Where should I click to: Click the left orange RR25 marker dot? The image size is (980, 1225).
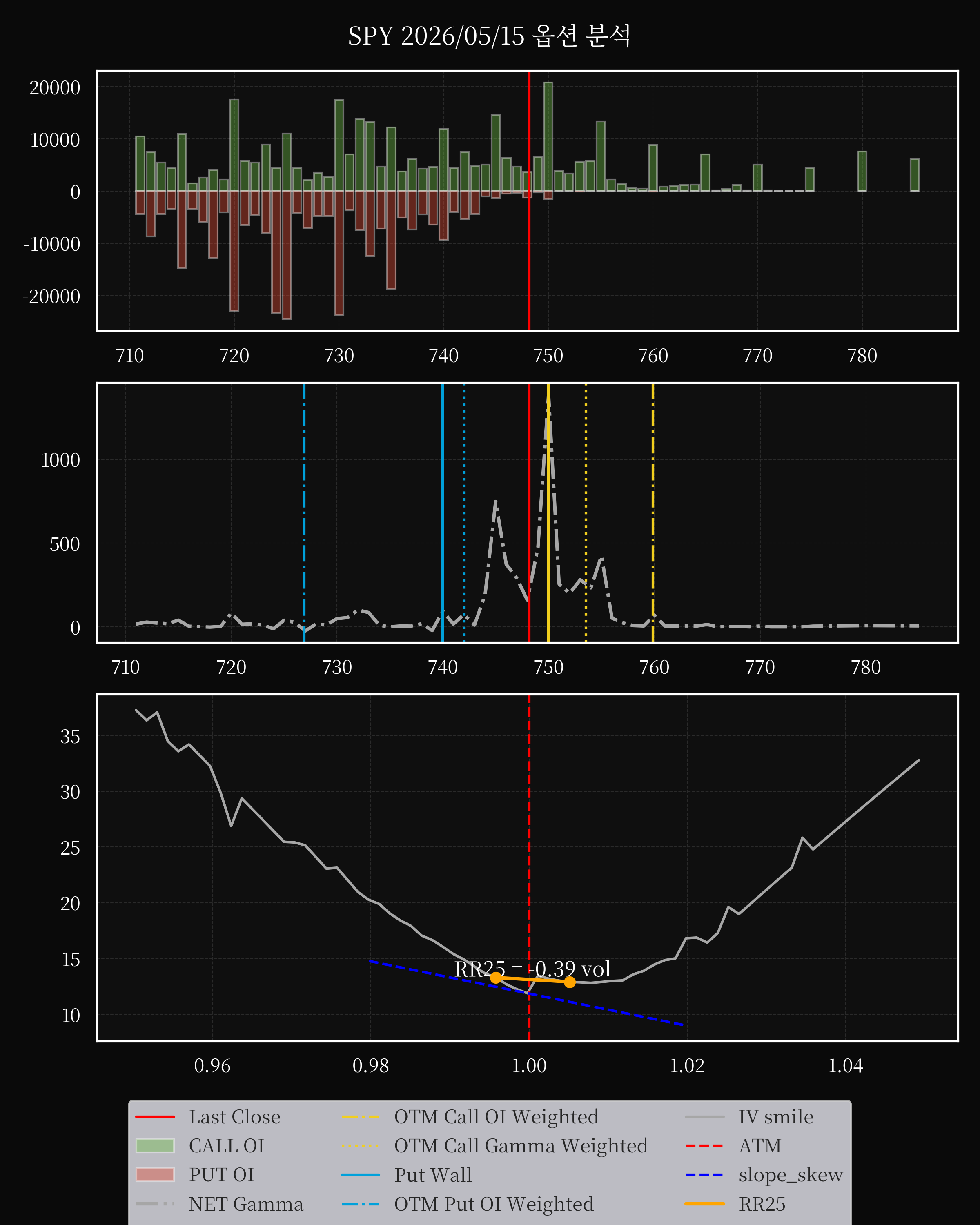tap(496, 977)
